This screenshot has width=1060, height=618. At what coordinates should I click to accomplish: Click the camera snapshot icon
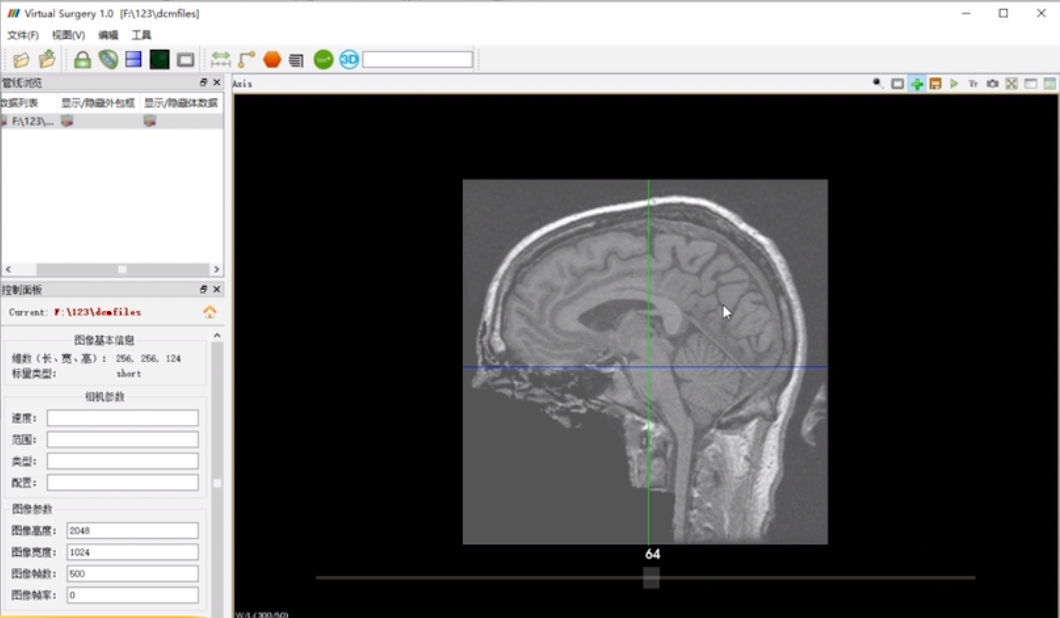(992, 84)
